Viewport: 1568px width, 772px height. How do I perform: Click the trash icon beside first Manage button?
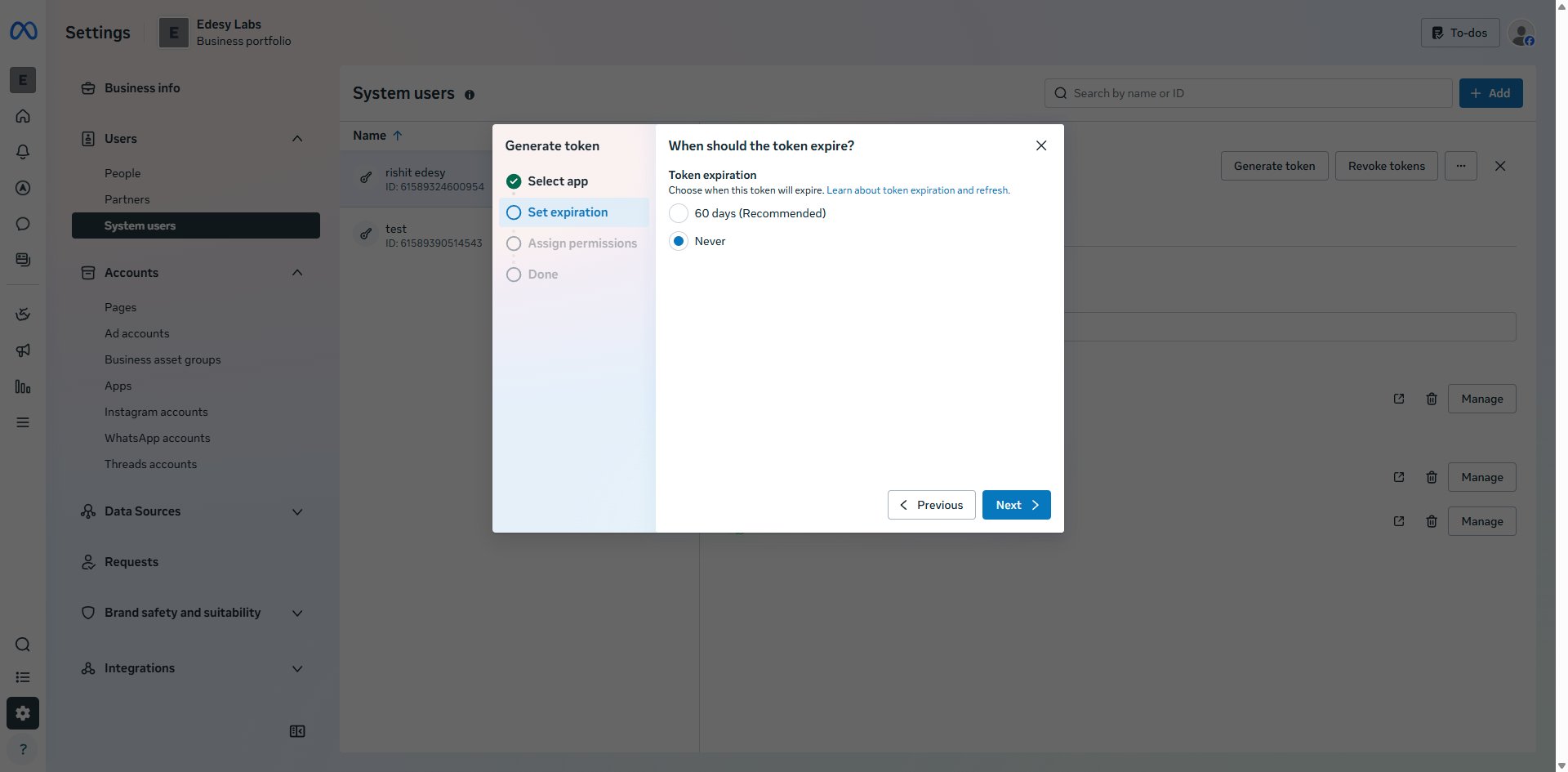click(1432, 399)
